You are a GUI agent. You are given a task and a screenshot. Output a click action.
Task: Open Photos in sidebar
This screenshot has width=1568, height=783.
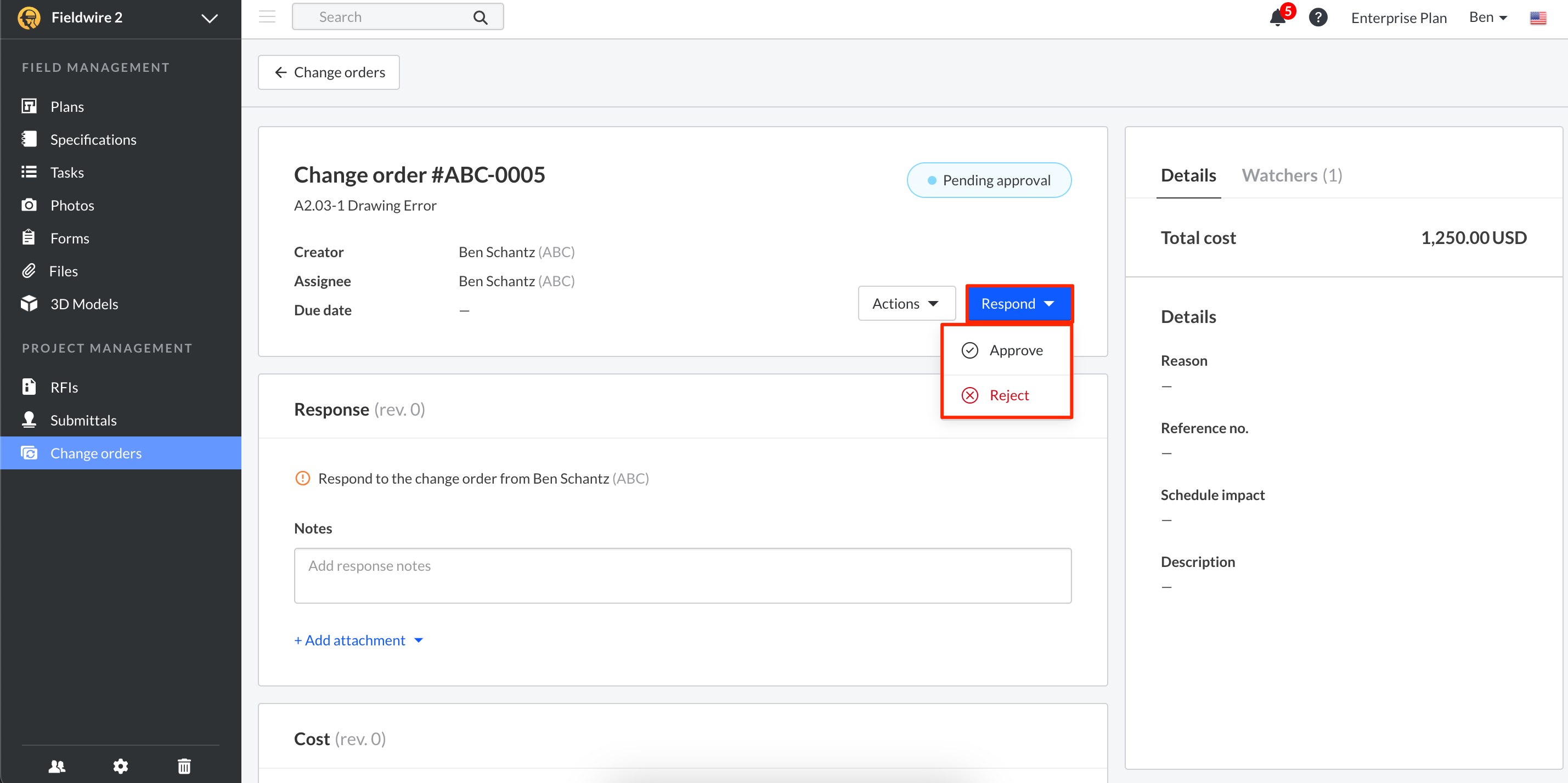point(72,206)
